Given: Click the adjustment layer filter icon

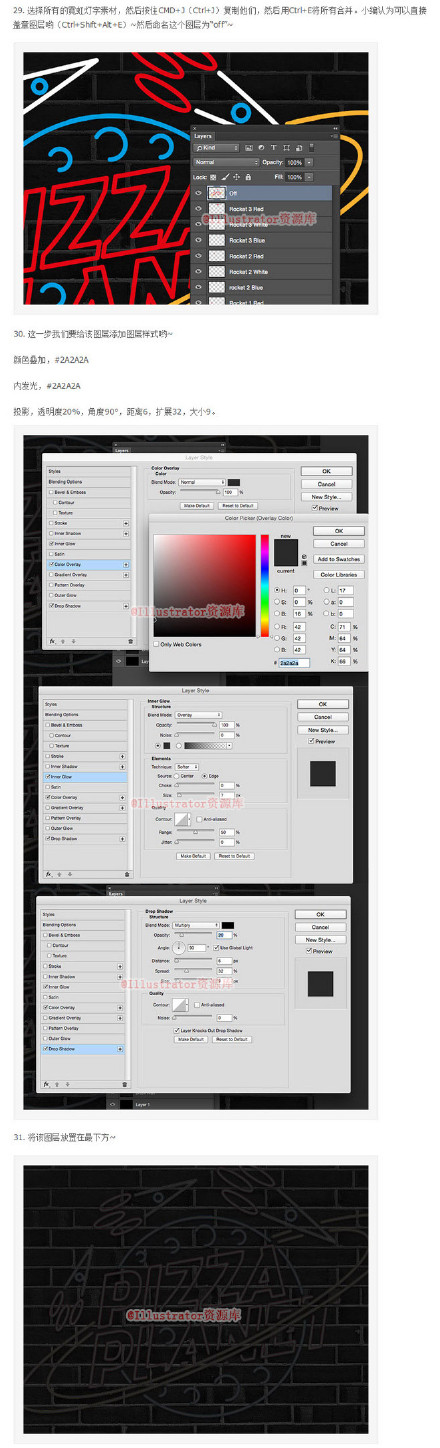Looking at the screenshot, I should (x=261, y=148).
